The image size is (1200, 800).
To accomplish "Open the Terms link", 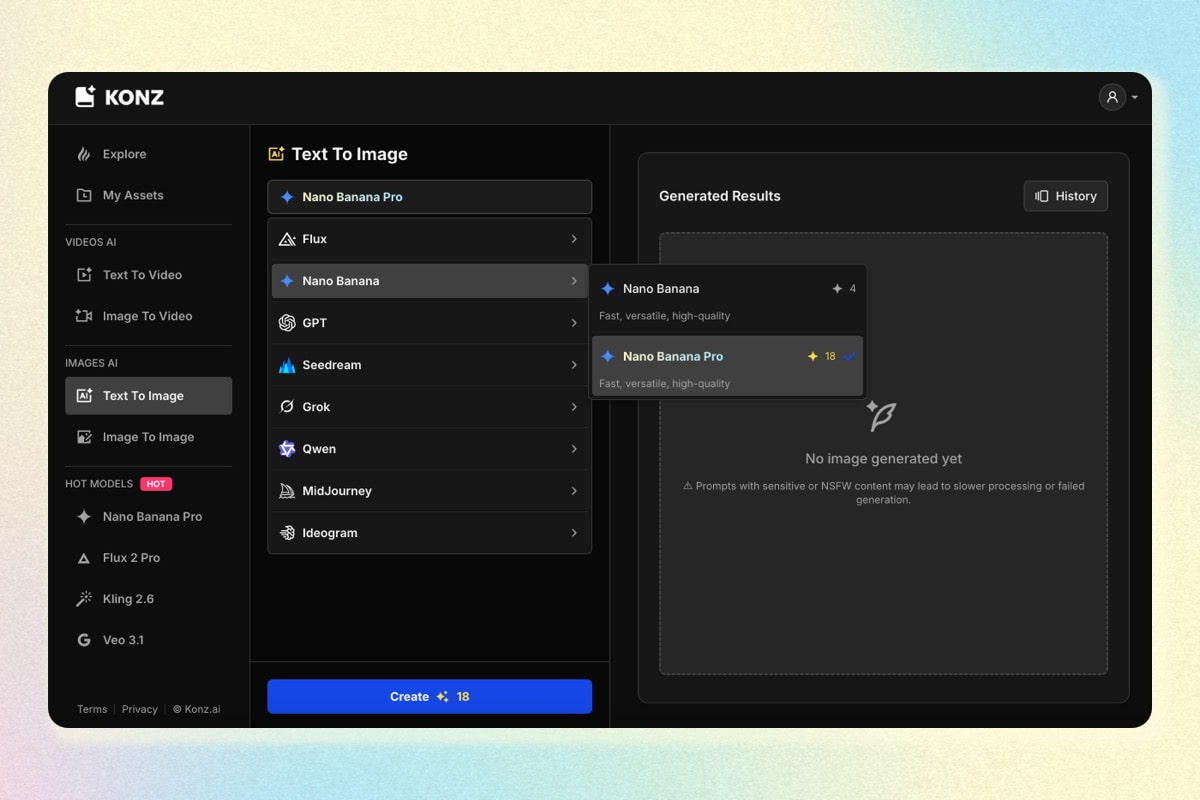I will click(92, 709).
